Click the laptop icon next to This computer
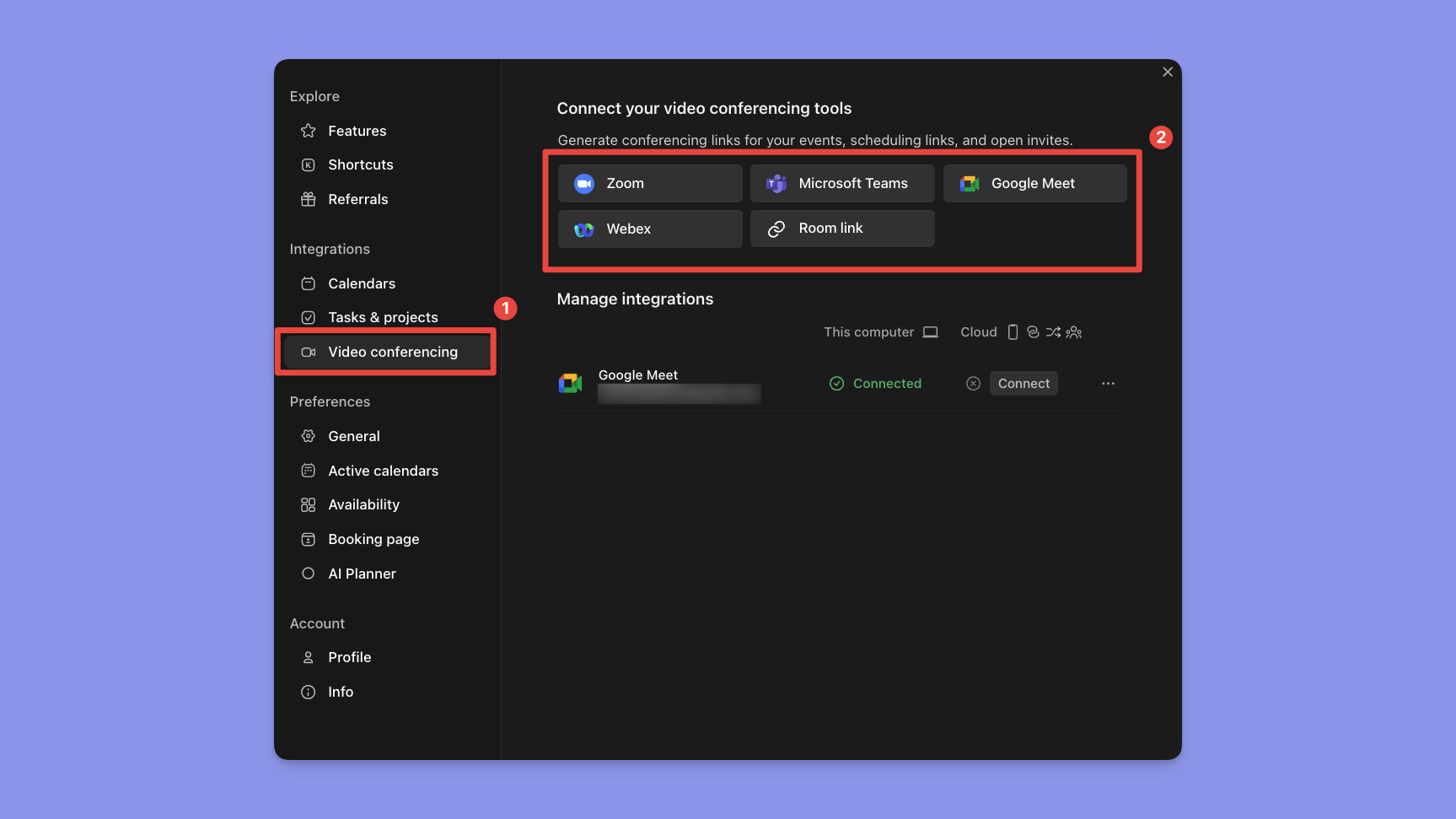 tap(930, 332)
